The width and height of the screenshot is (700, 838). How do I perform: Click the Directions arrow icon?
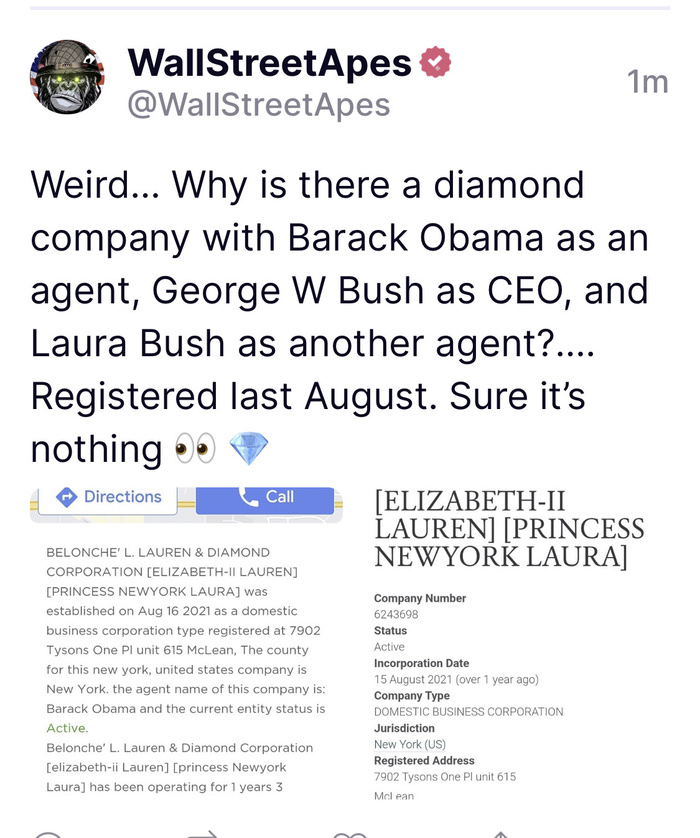[x=67, y=497]
